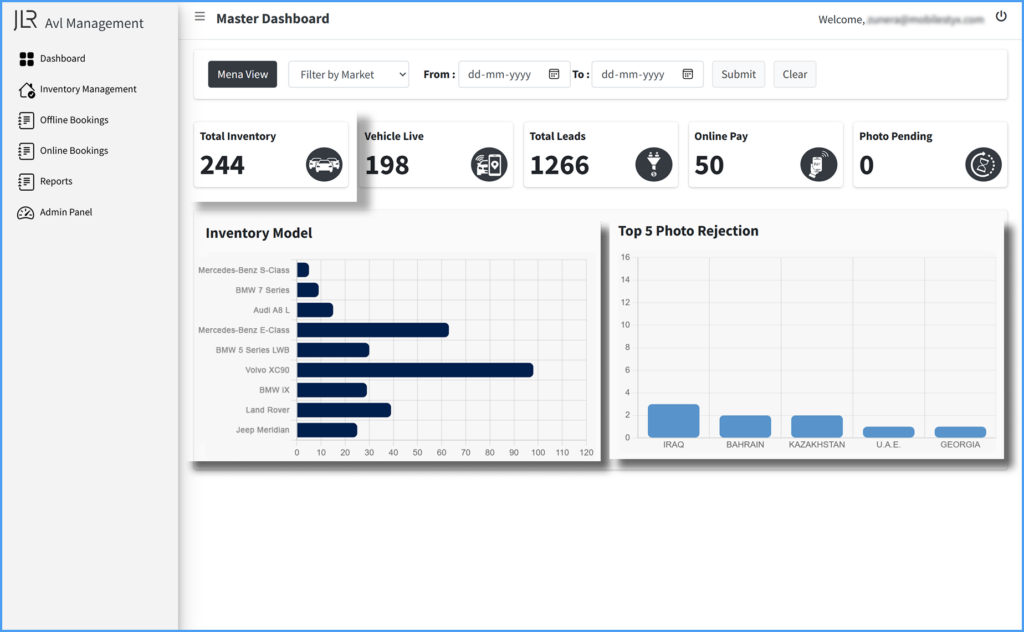
Task: Go to Offline Bookings
Action: pyautogui.click(x=73, y=120)
